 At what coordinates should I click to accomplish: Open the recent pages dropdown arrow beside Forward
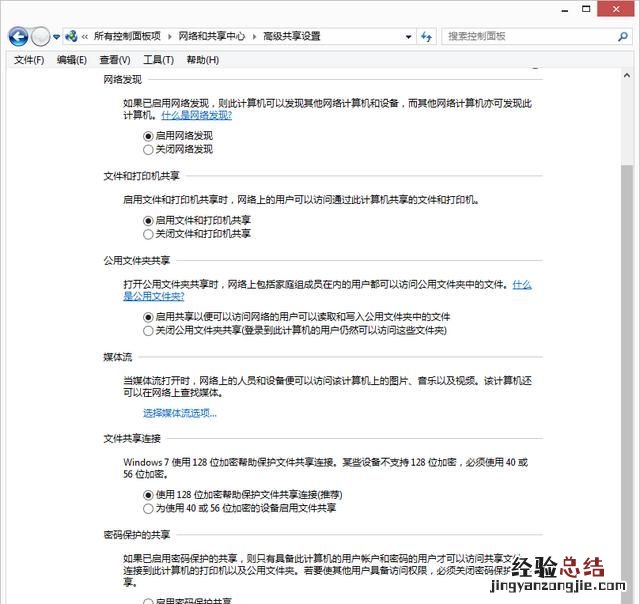pyautogui.click(x=56, y=37)
